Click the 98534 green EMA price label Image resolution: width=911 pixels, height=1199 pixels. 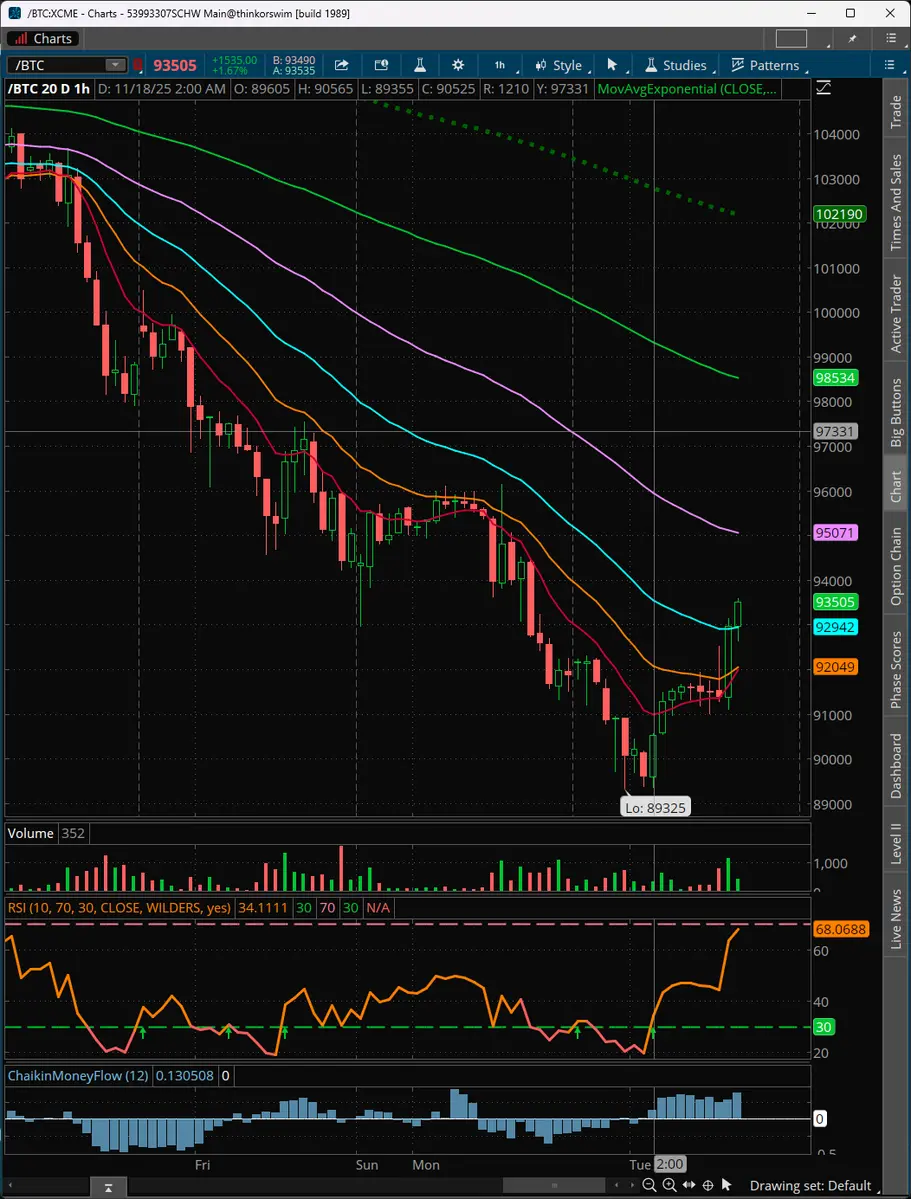click(835, 378)
